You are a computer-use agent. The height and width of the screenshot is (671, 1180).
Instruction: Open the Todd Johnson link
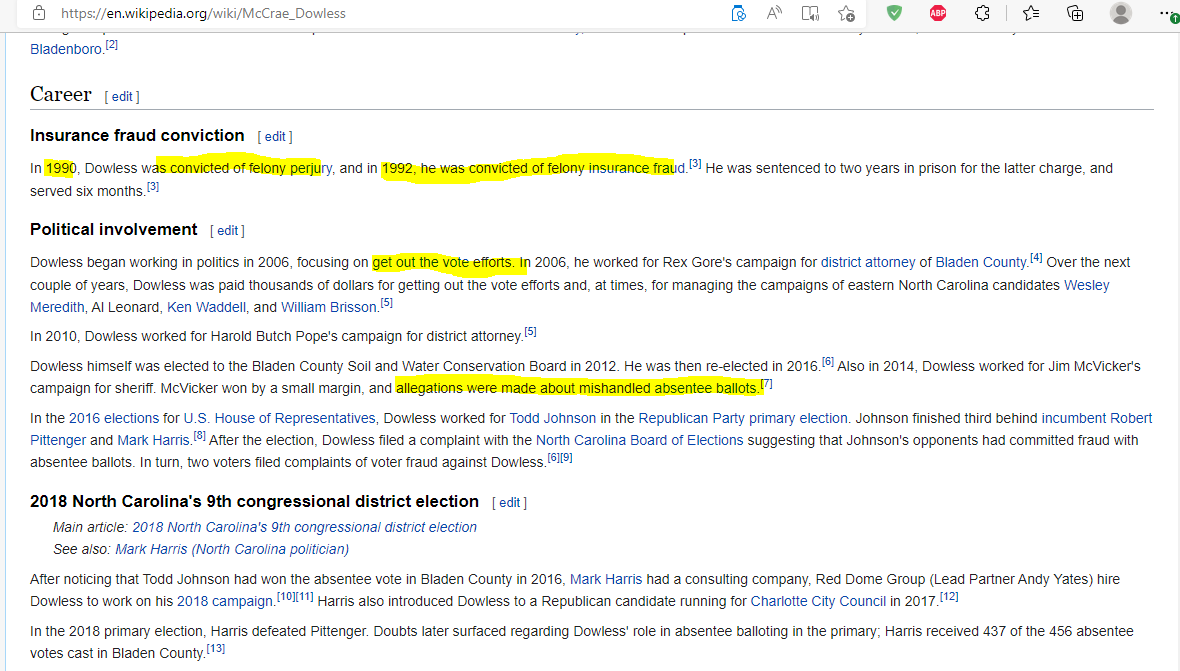[552, 417]
